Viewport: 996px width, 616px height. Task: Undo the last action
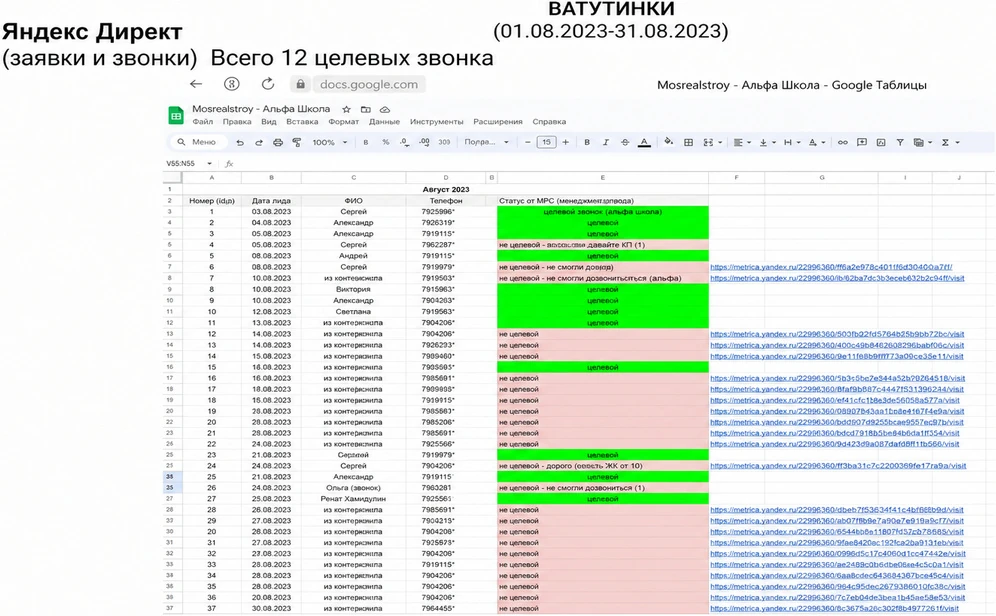click(239, 142)
